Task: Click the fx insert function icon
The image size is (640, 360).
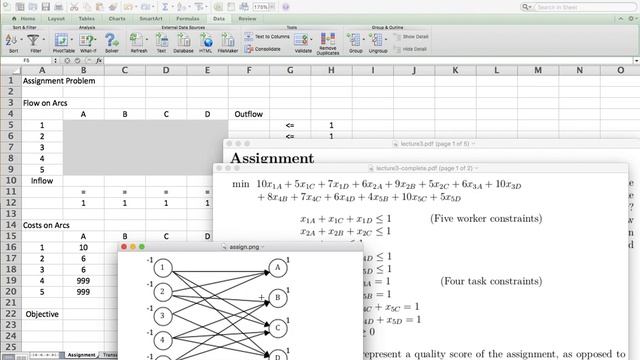Action: tap(99, 60)
